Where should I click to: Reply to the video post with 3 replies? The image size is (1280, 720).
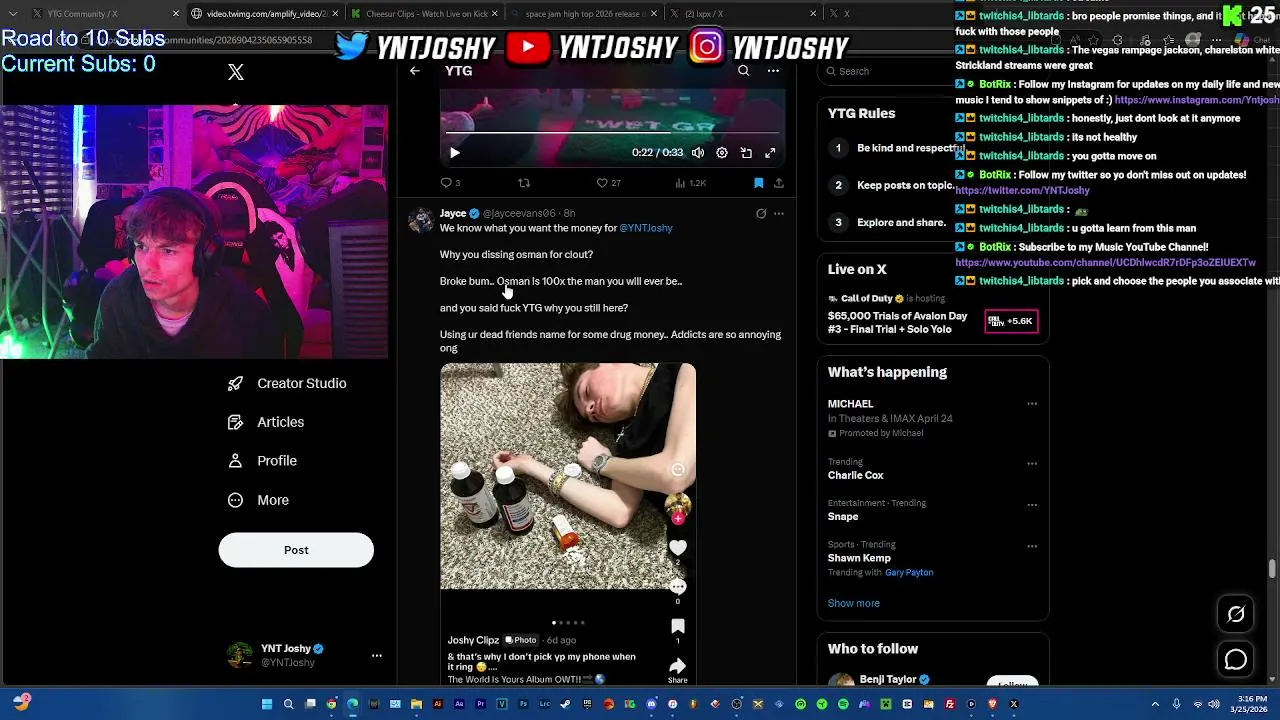pos(450,183)
